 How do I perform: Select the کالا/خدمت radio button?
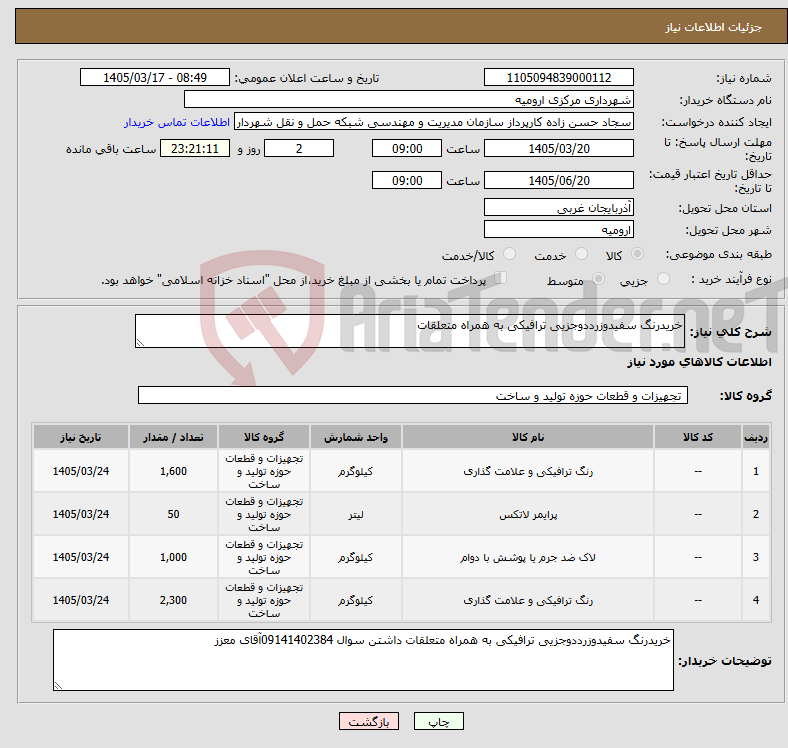pyautogui.click(x=510, y=254)
